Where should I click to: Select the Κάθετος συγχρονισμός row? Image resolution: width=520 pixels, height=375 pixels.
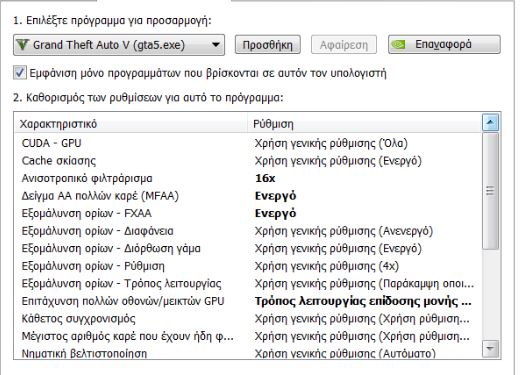click(x=248, y=319)
